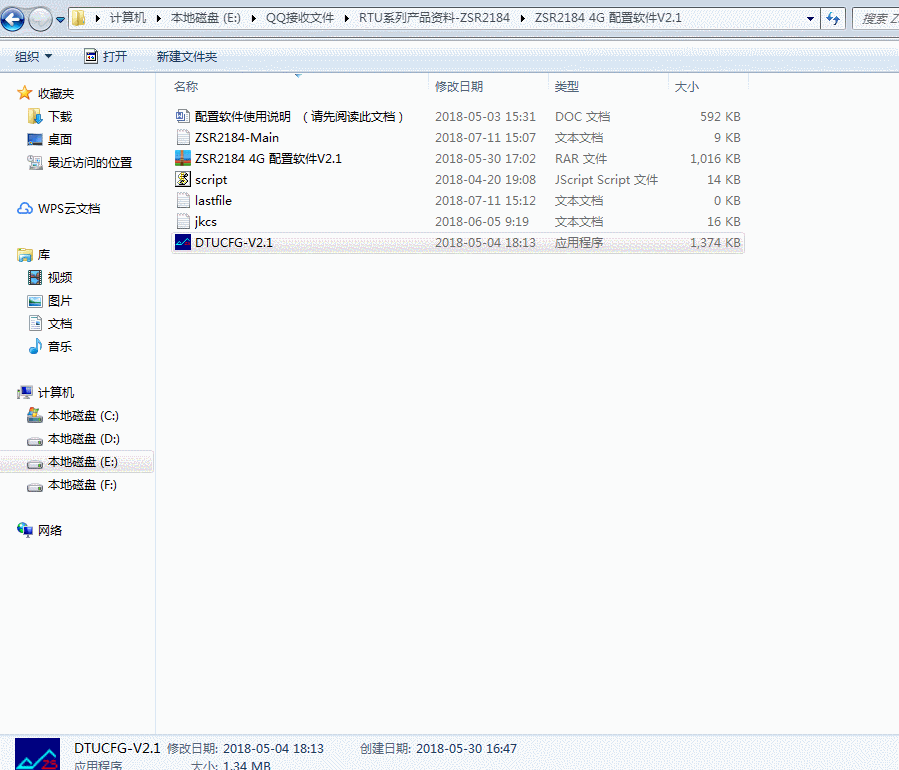
Task: Select 本地磁盘 (E:) drive in the sidebar
Action: [x=77, y=462]
